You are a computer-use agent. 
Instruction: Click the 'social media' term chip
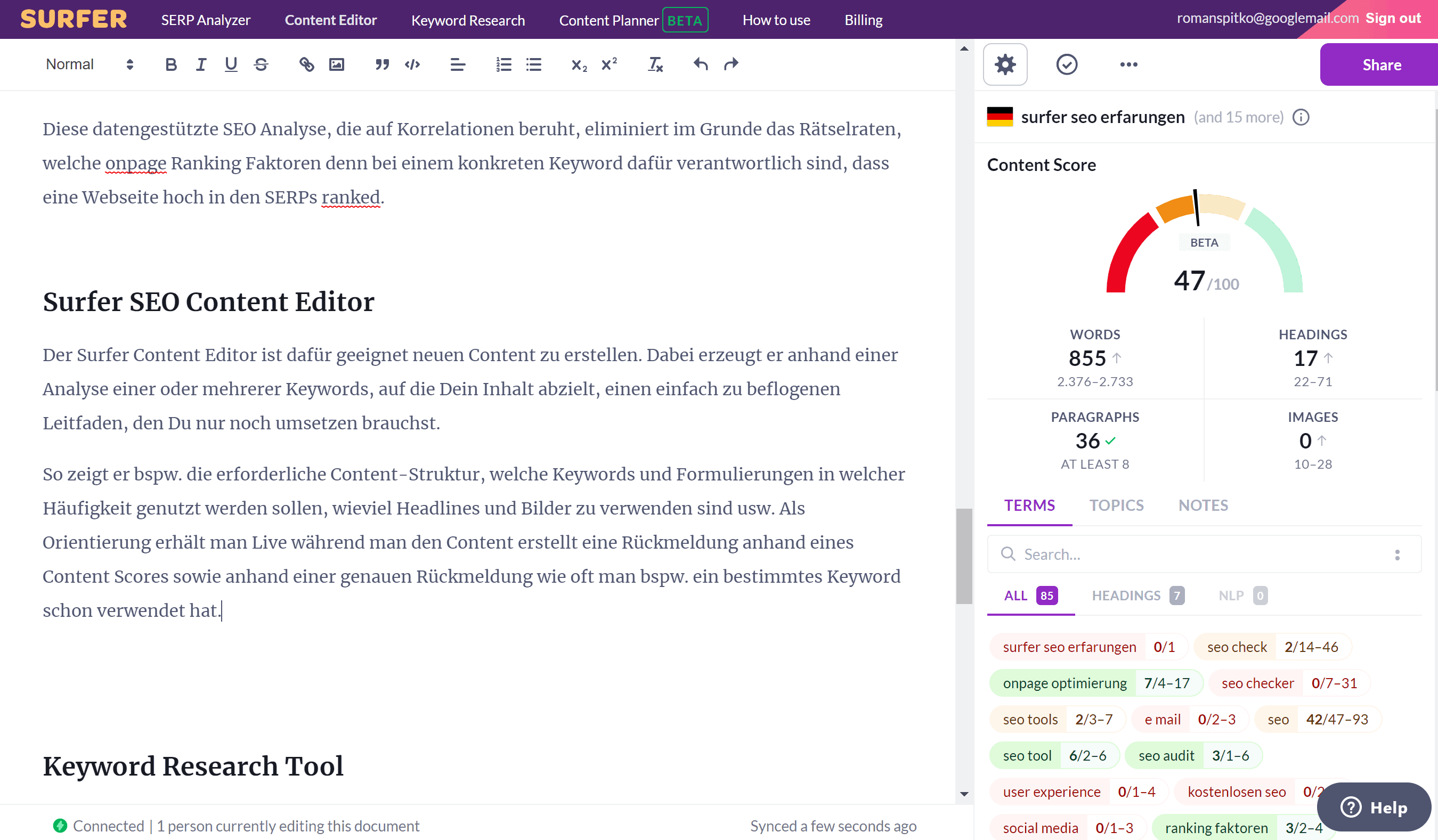(x=1068, y=828)
